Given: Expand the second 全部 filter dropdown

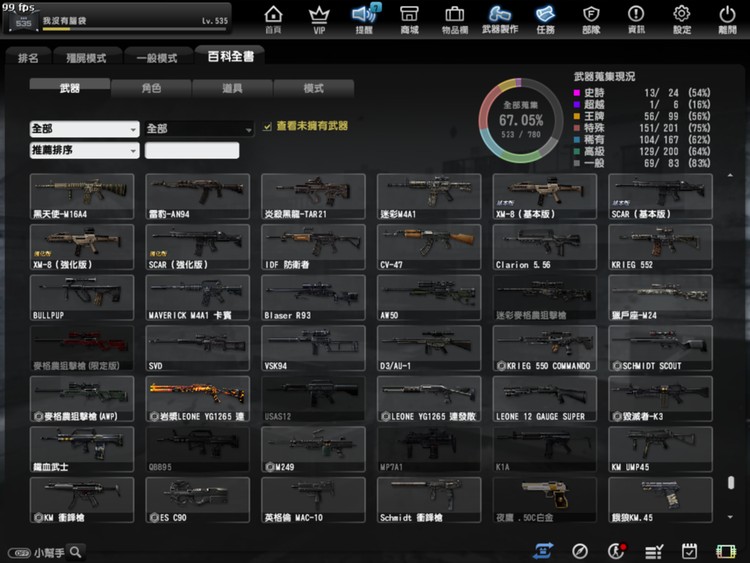Looking at the screenshot, I should 199,129.
